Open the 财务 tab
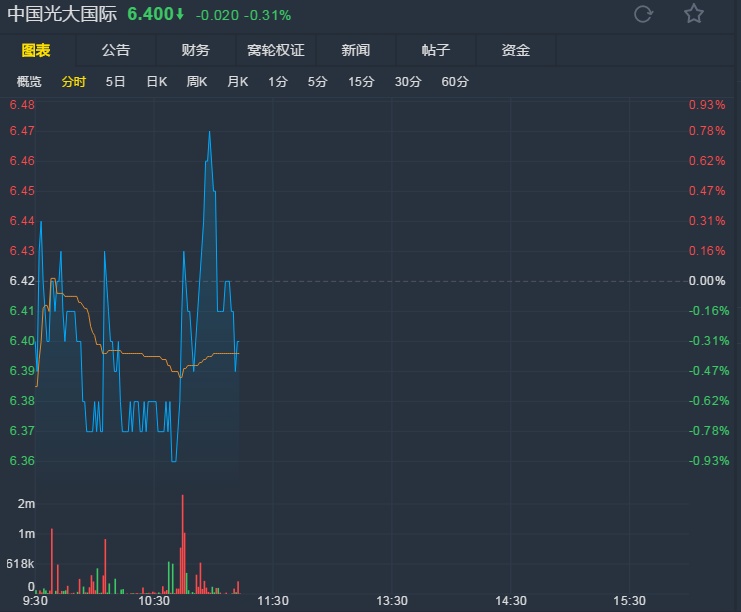The width and height of the screenshot is (741, 612). [196, 50]
